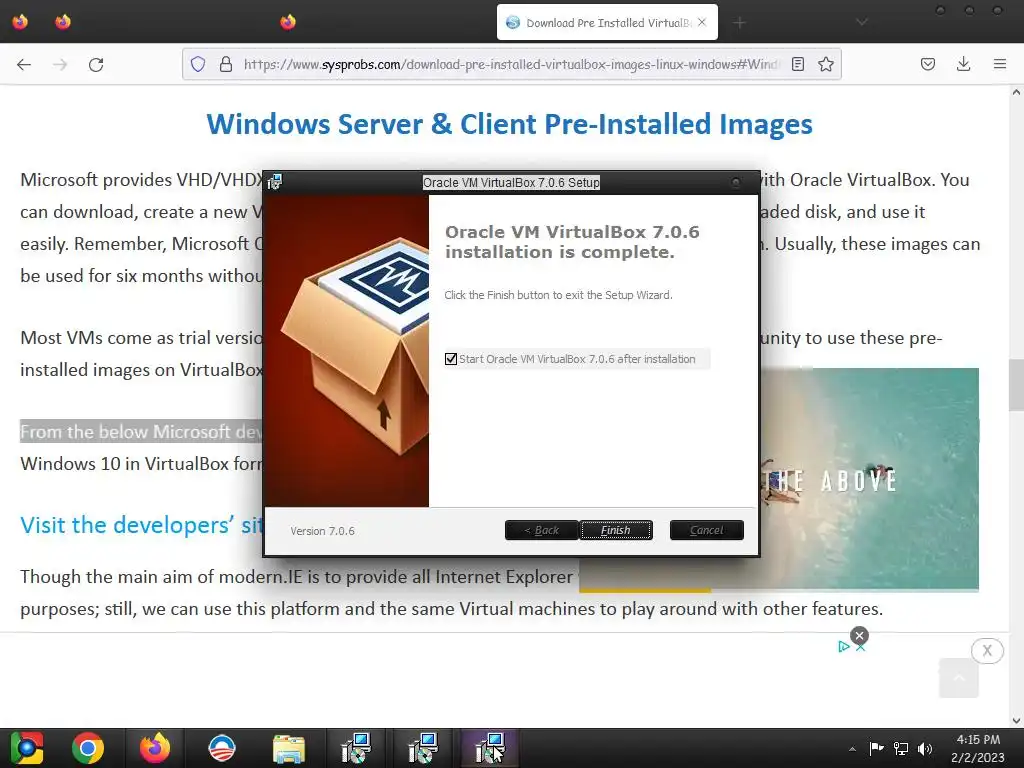The height and width of the screenshot is (768, 1024).
Task: Click the Back button in Setup wizard
Action: (x=541, y=530)
